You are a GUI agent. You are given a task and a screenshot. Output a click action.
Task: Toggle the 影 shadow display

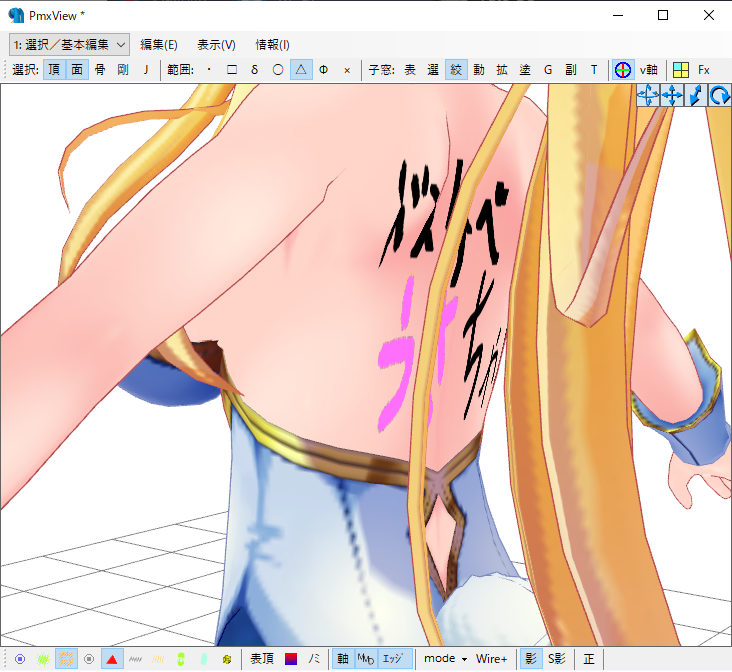531,659
